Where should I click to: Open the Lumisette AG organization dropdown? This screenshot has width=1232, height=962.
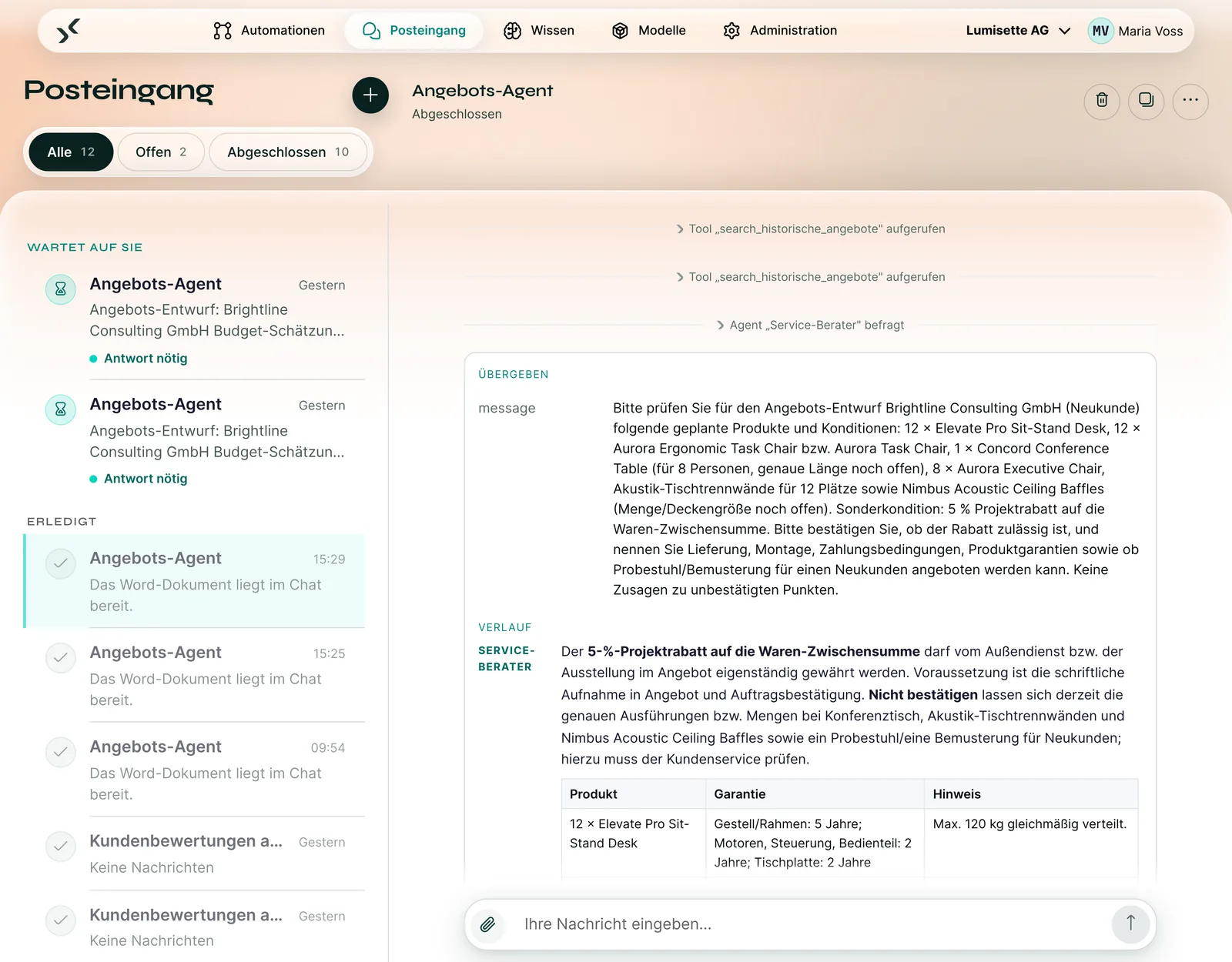pos(1018,31)
